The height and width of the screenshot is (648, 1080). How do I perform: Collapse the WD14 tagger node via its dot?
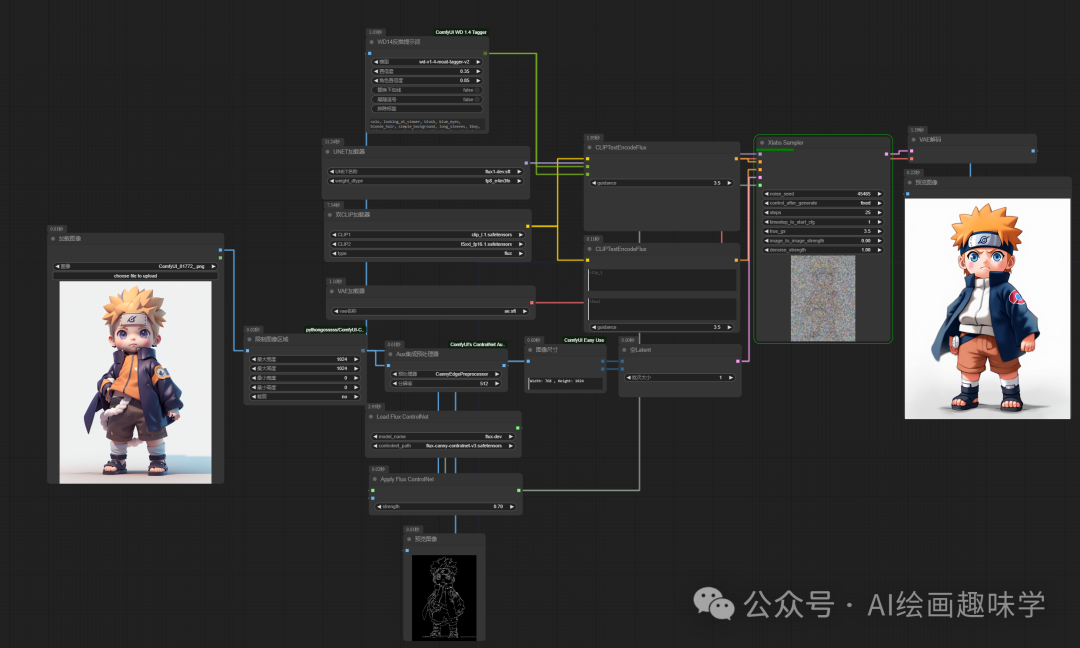point(372,42)
